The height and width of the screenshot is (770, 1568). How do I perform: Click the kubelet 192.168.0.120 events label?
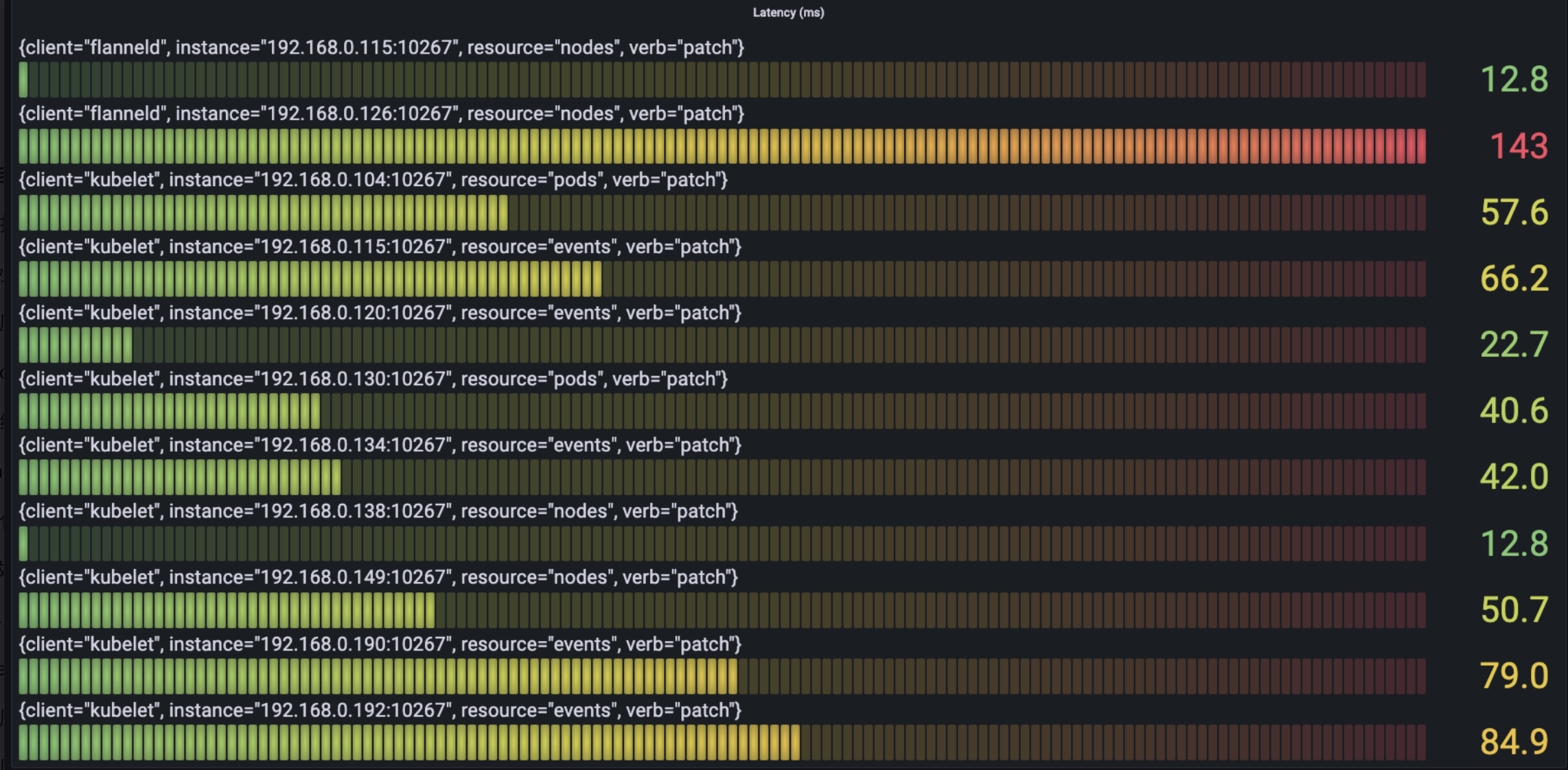coord(380,313)
